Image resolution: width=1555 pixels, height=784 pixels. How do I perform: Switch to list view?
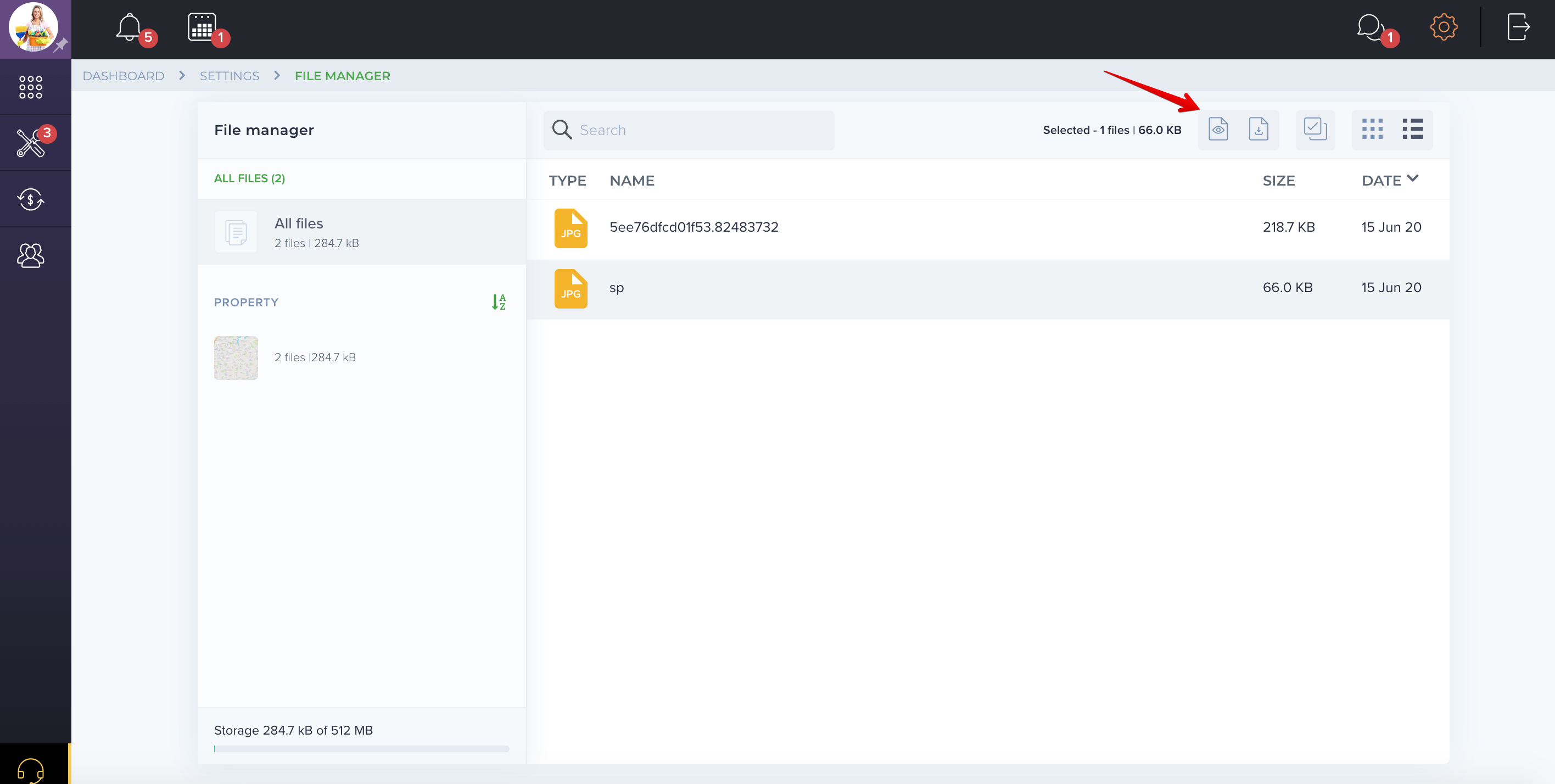pyautogui.click(x=1413, y=129)
